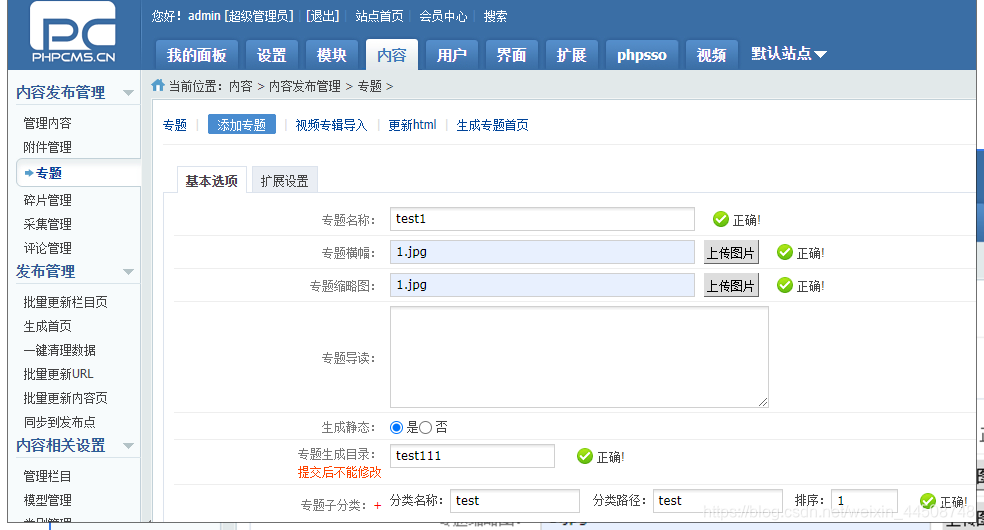Switch to the 扩展设置 tab
The image size is (984, 530).
coord(285,181)
